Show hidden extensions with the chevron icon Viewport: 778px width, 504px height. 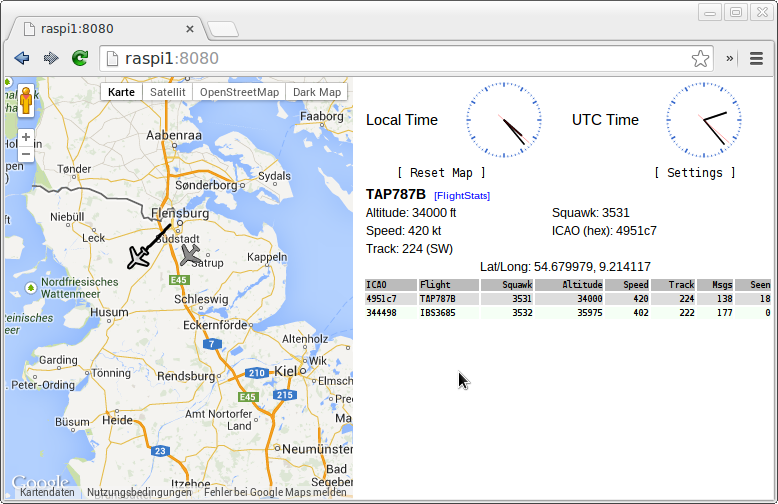(x=729, y=59)
